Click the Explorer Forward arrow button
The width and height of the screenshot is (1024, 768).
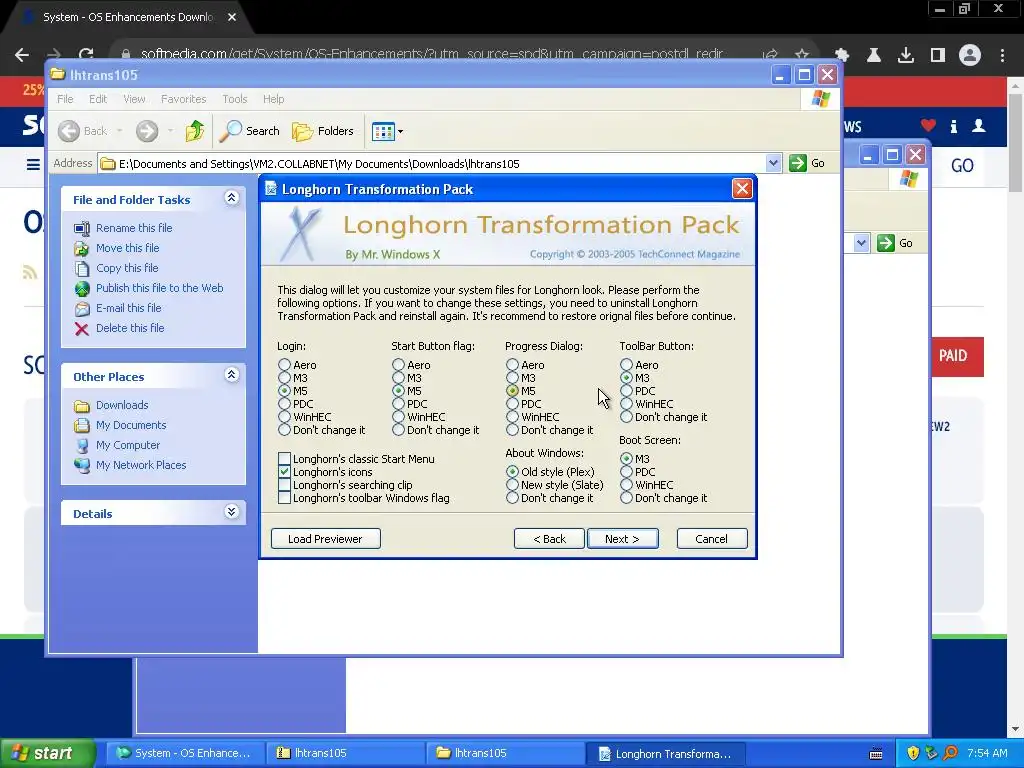(x=147, y=131)
